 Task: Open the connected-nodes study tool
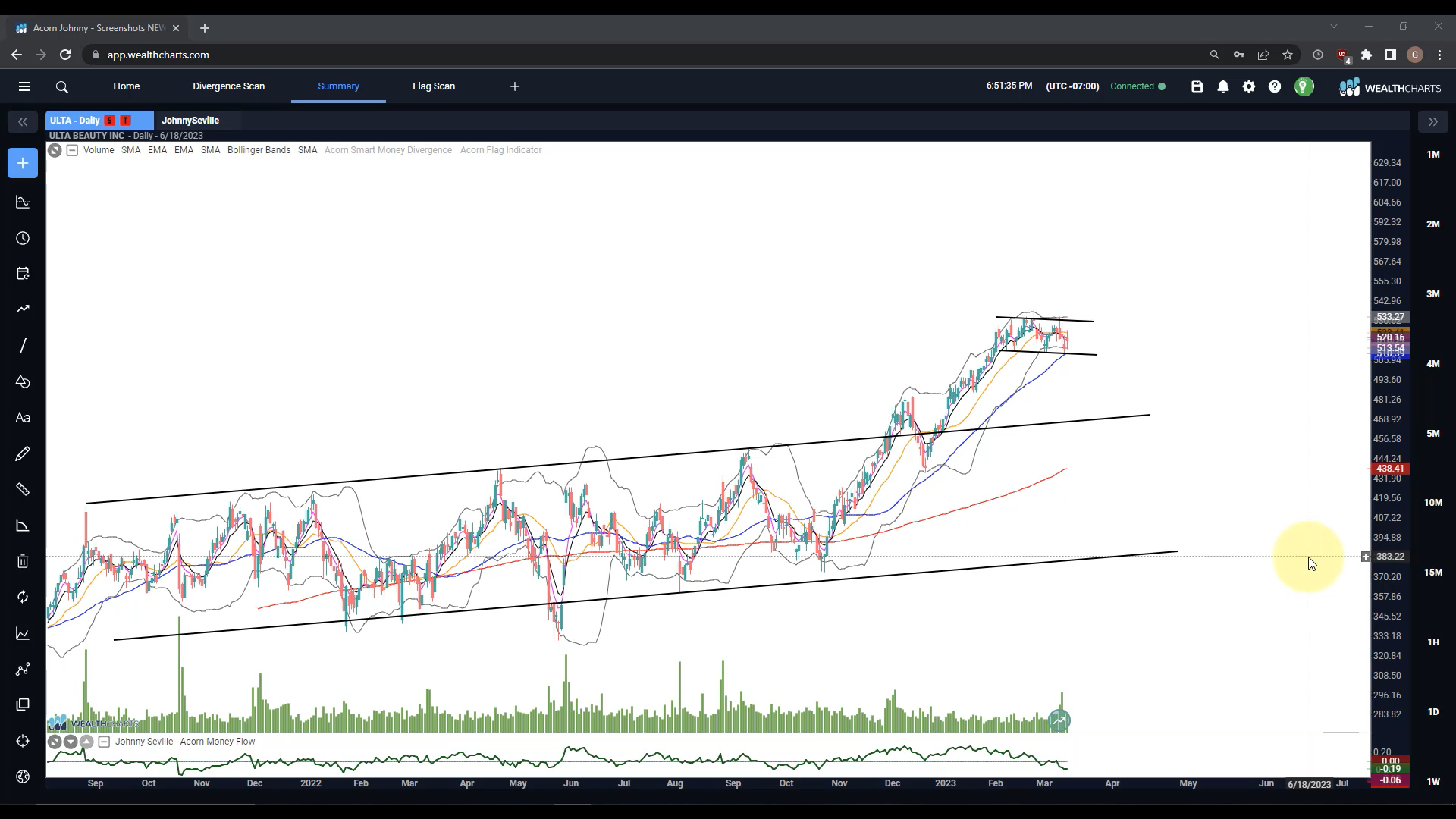(x=23, y=669)
